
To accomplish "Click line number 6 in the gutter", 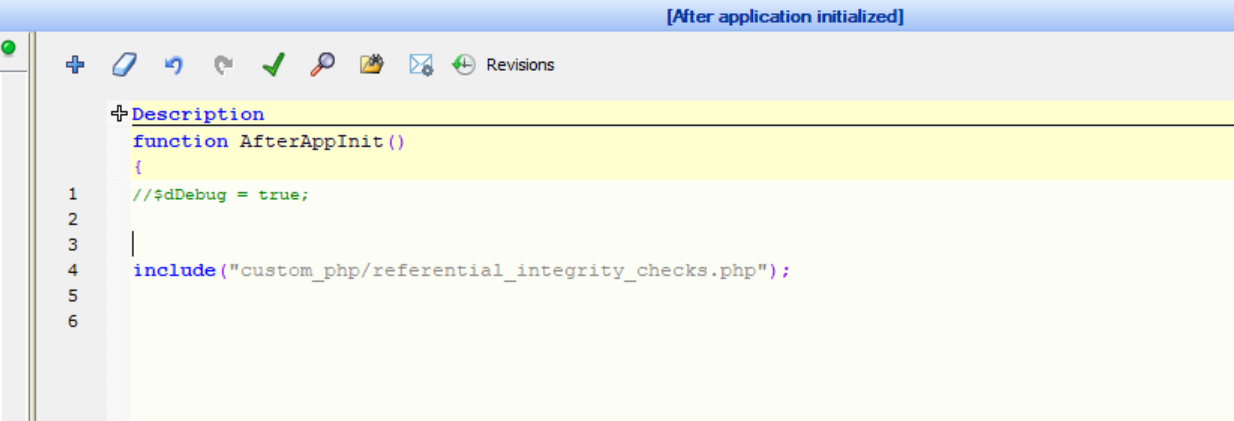I will tap(73, 322).
